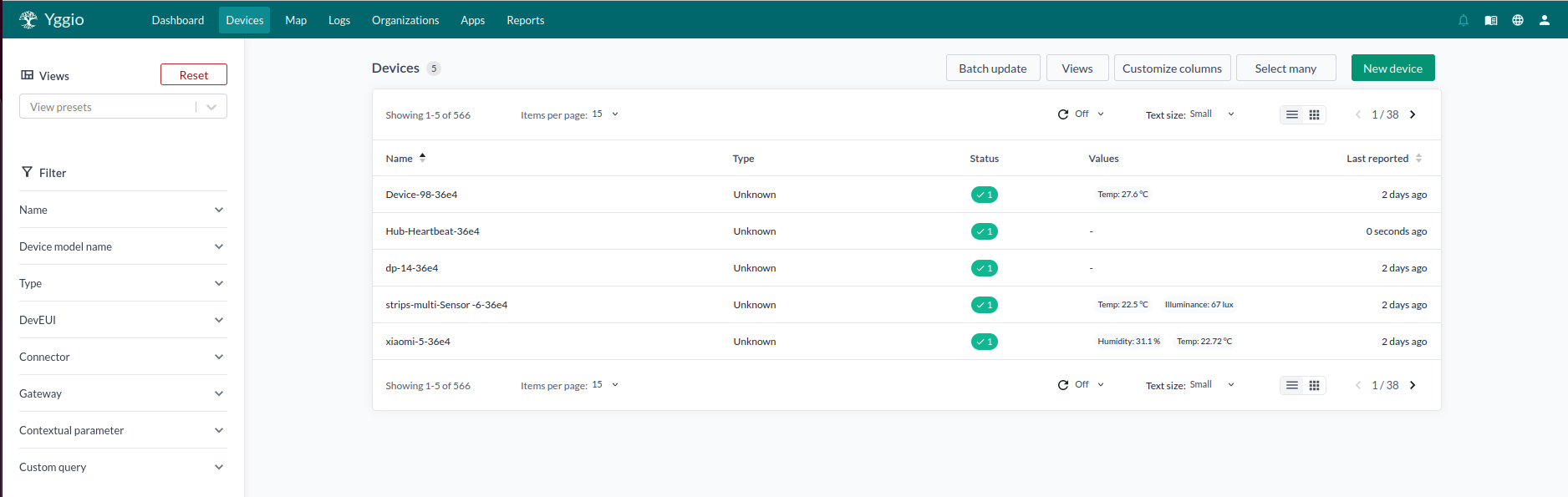1568x497 pixels.
Task: Expand the DevEUI filter
Action: (123, 320)
